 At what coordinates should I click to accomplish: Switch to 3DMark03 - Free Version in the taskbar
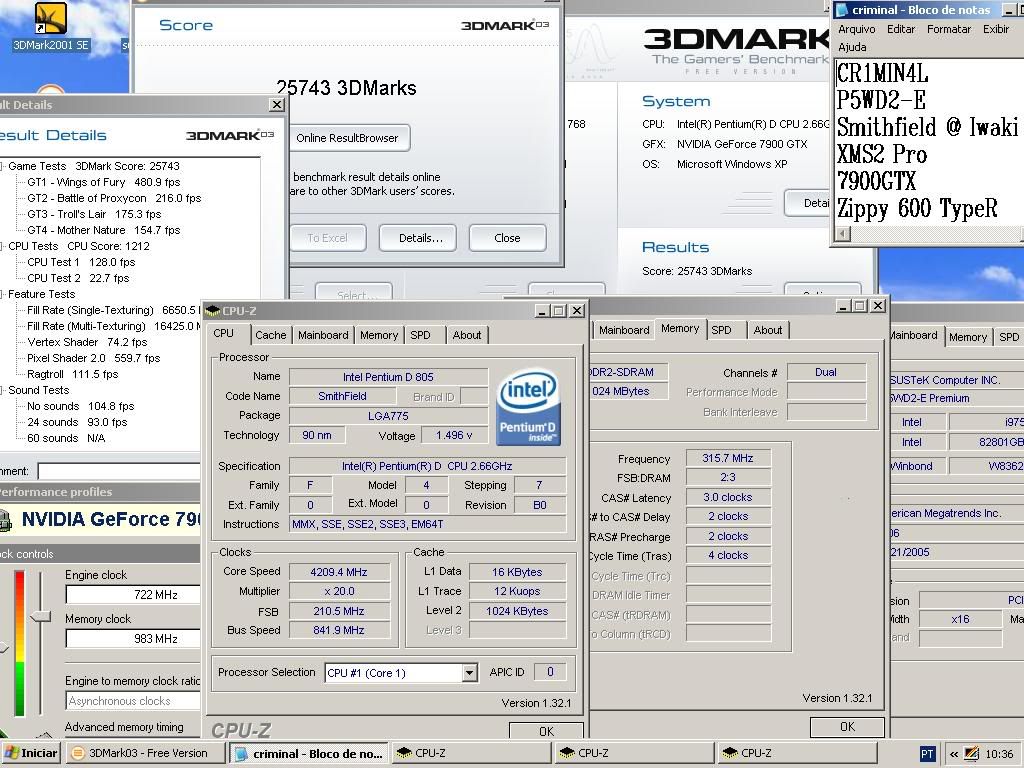[148, 753]
